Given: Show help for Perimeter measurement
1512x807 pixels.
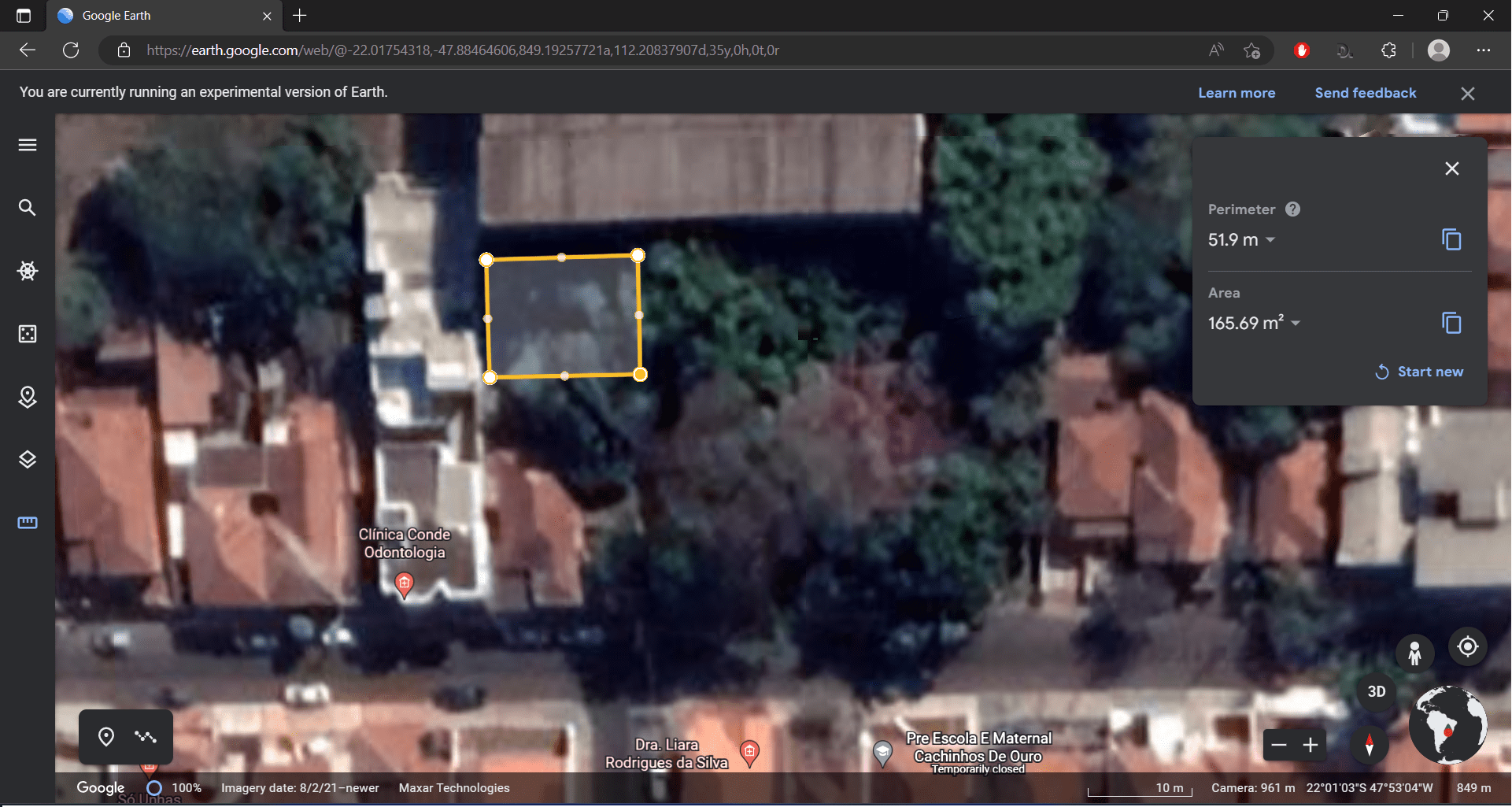Looking at the screenshot, I should click(x=1292, y=209).
